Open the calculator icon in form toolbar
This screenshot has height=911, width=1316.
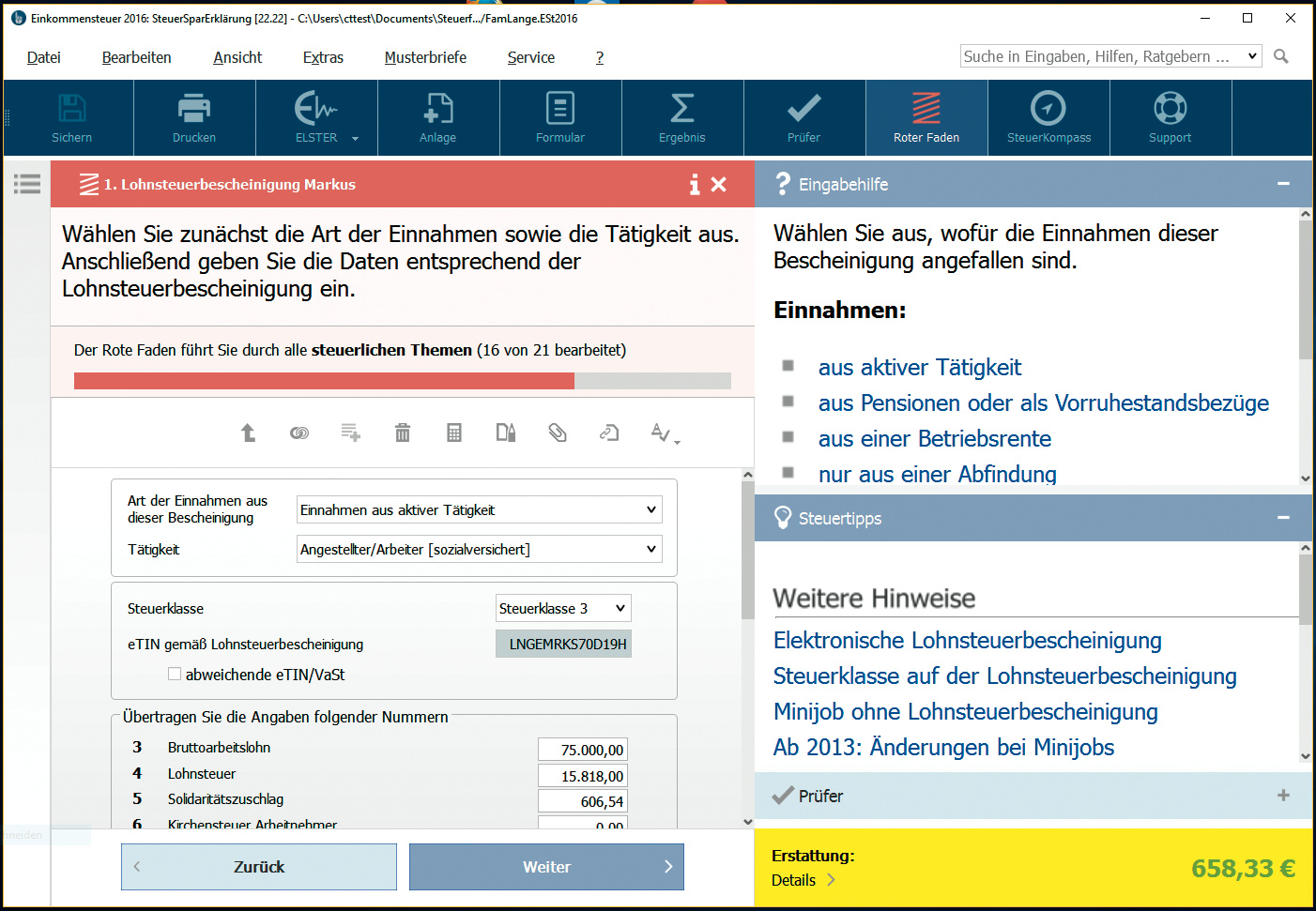(454, 433)
